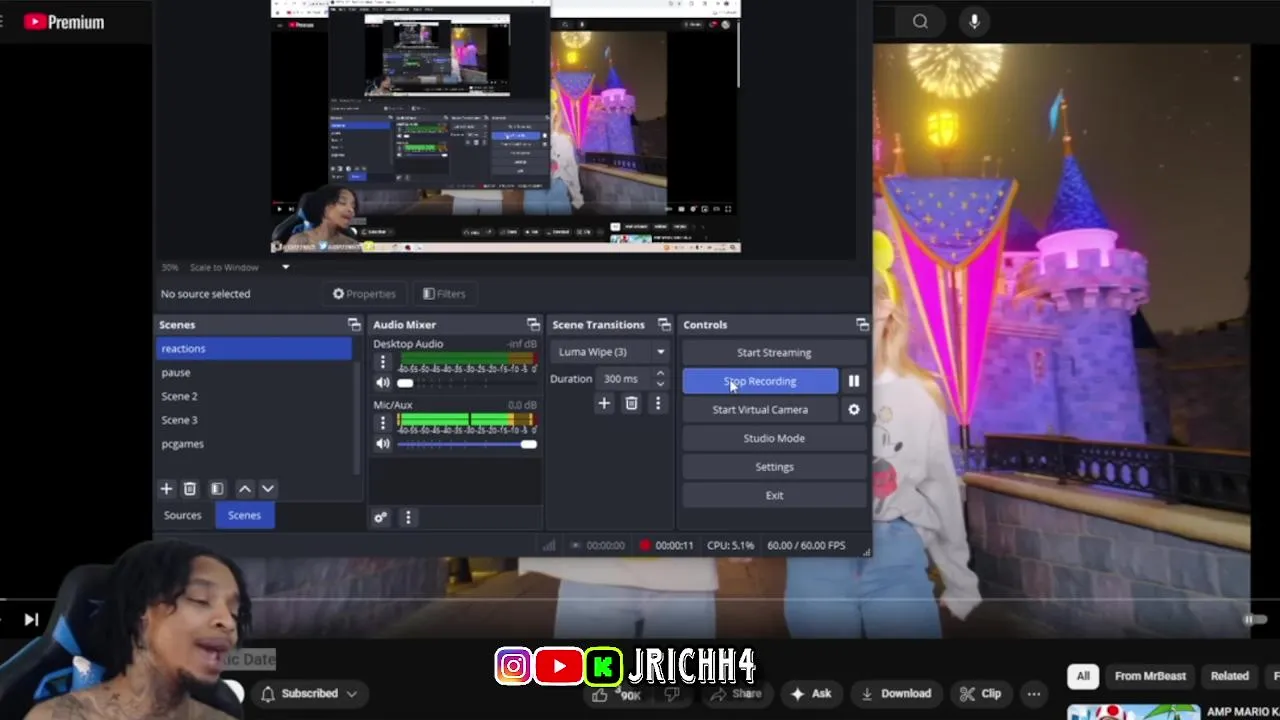Select Scene 2 in the list
1280x720 pixels.
pyautogui.click(x=255, y=396)
